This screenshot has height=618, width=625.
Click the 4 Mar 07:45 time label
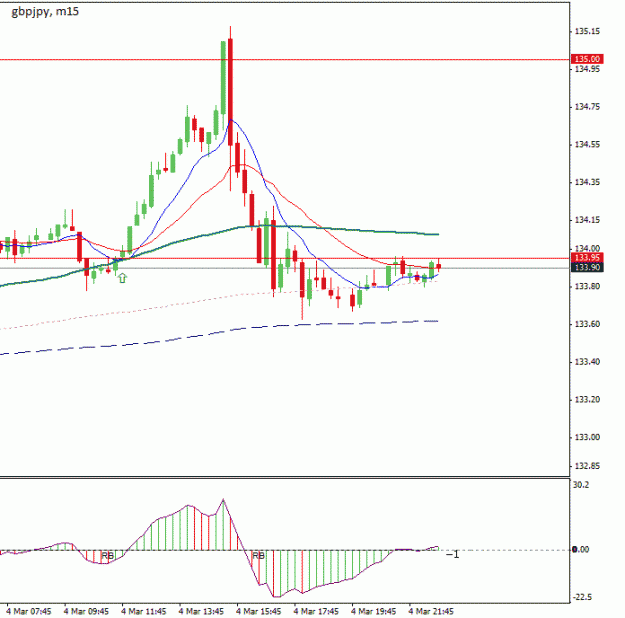[x=29, y=611]
